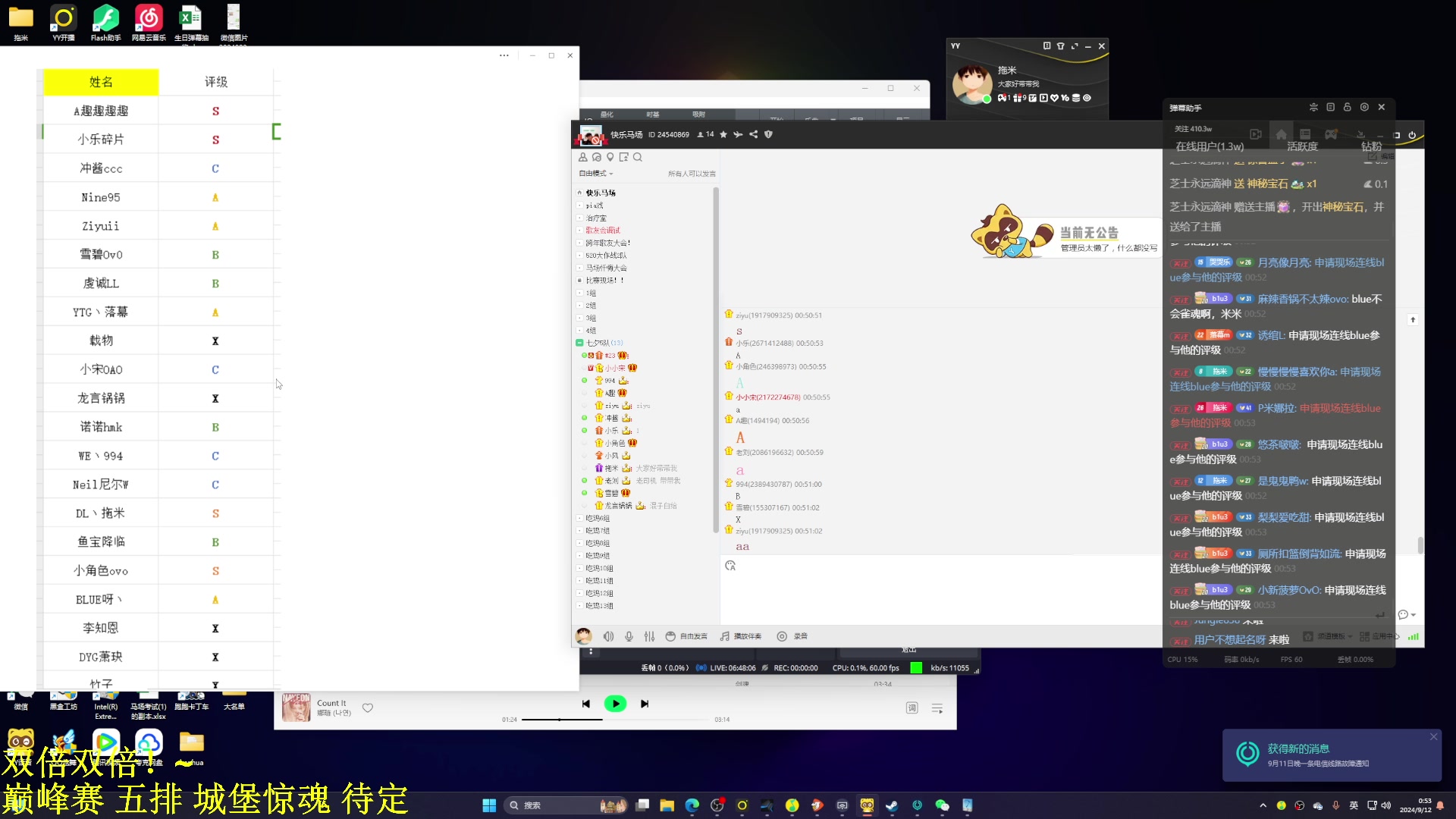
Task: Click 自由发言 button in chat panel
Action: click(686, 636)
